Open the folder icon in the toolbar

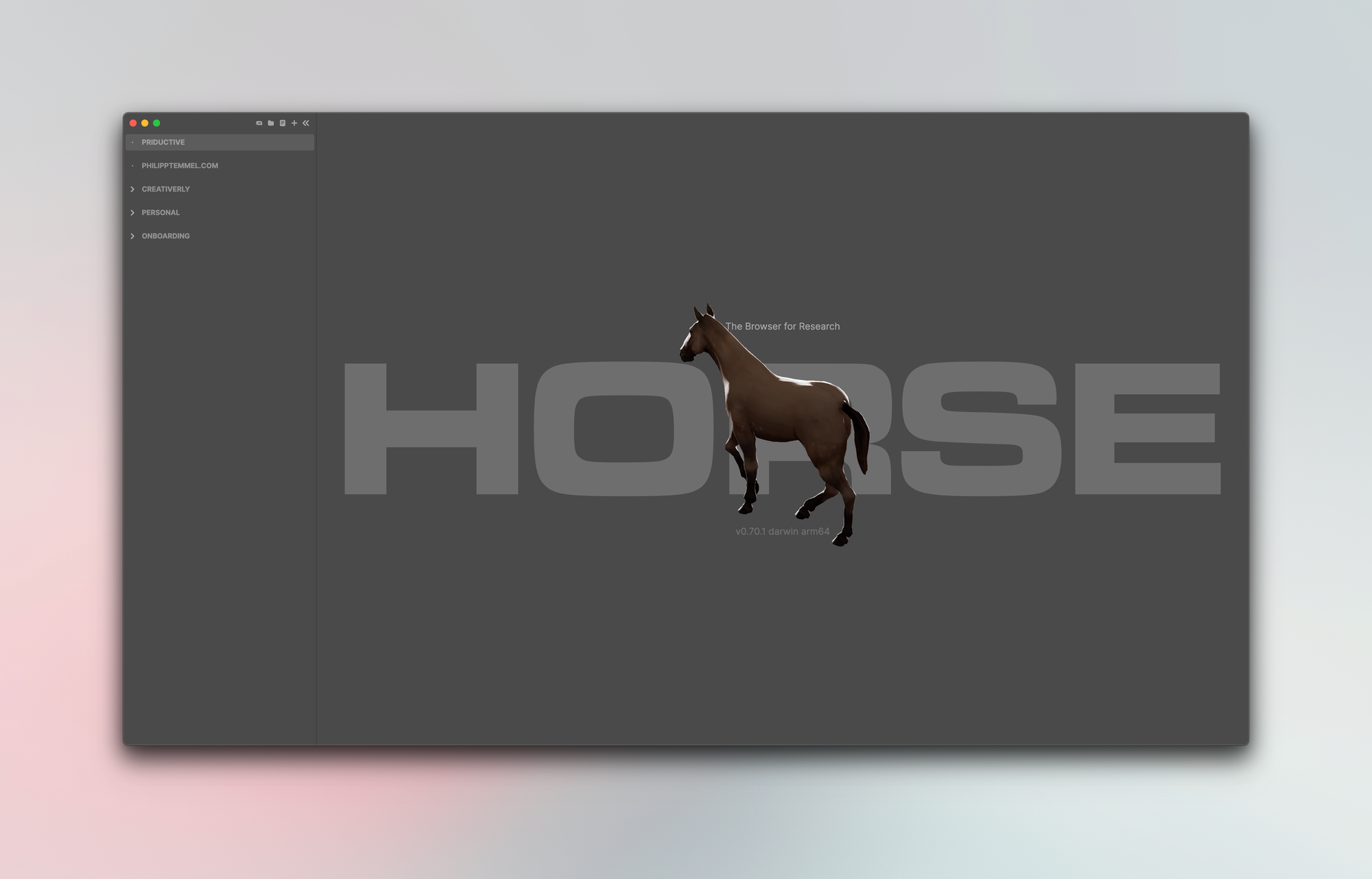(x=270, y=123)
